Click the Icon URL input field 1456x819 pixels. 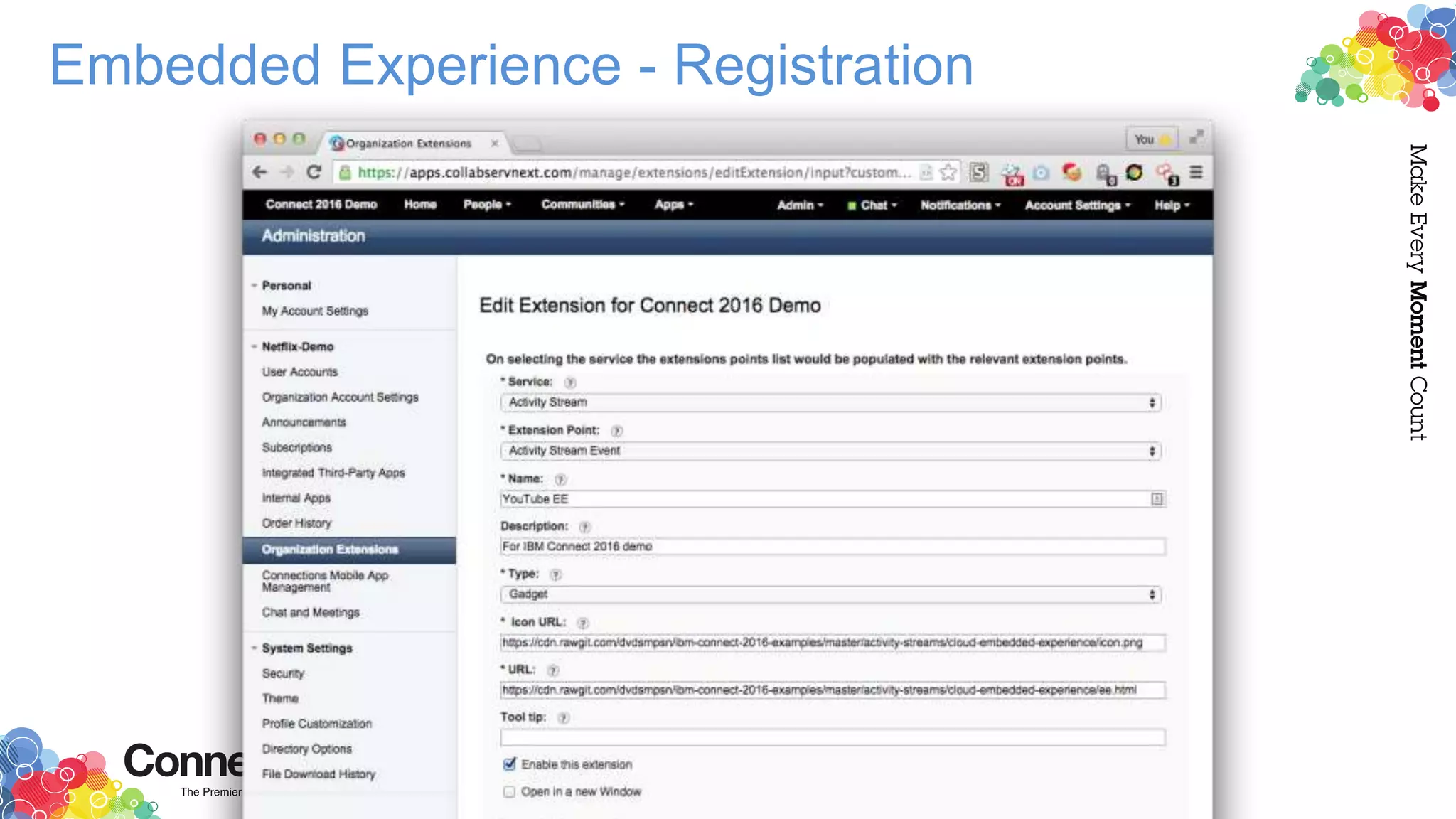coord(833,643)
